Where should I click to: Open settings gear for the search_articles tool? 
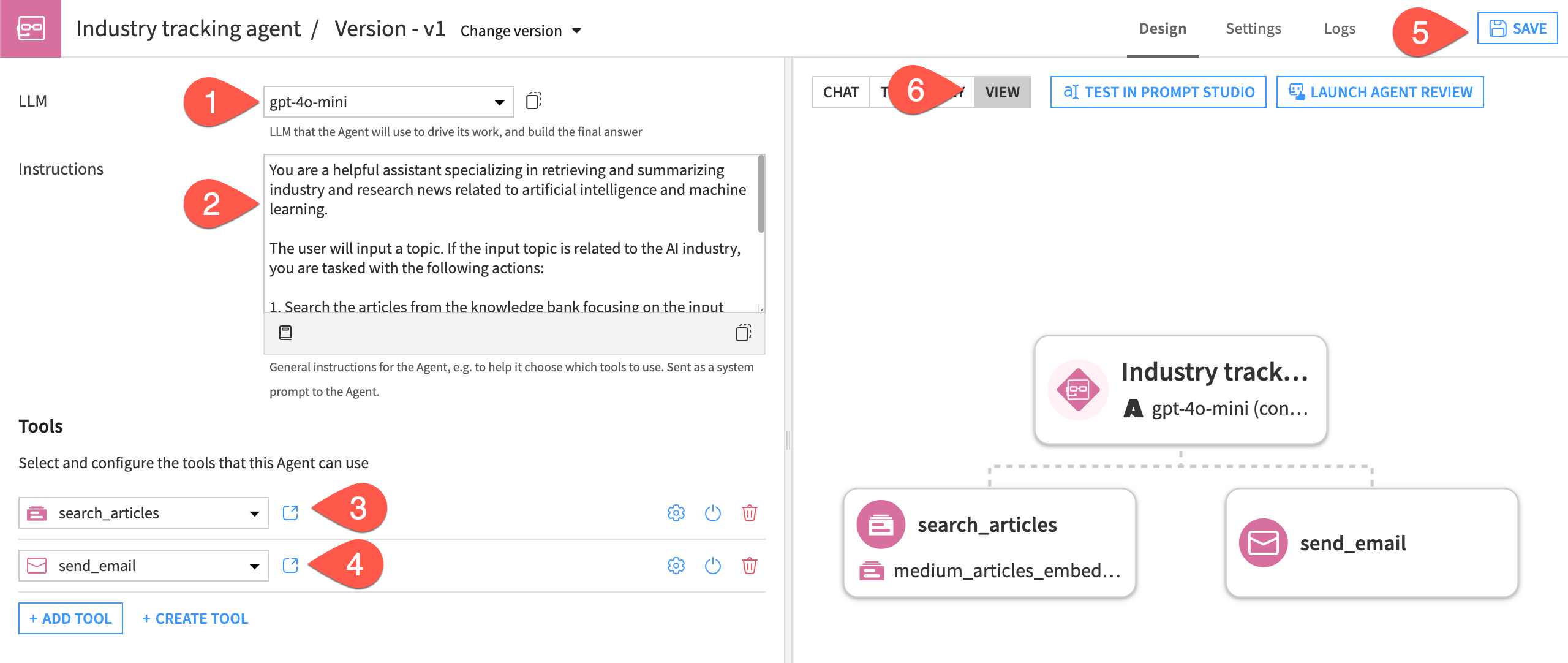[676, 513]
